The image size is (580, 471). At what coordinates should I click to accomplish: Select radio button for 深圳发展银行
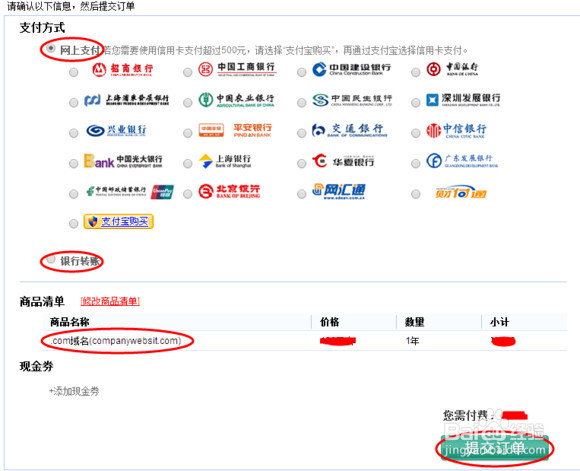415,102
